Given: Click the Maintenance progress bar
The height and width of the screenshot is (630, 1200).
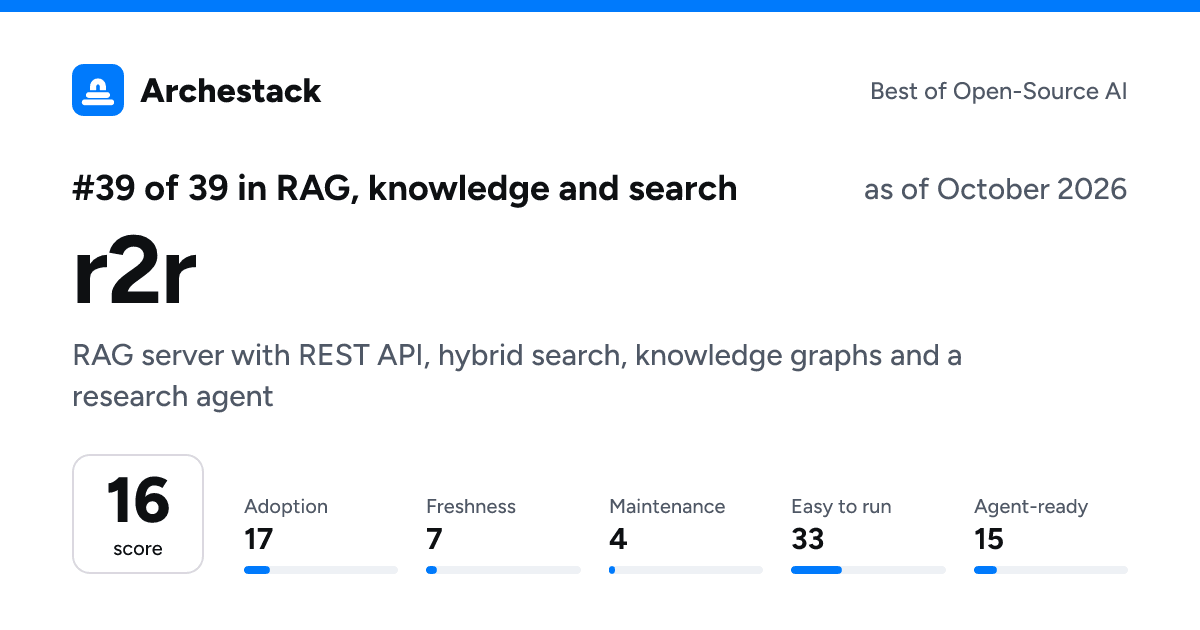Looking at the screenshot, I should [686, 570].
